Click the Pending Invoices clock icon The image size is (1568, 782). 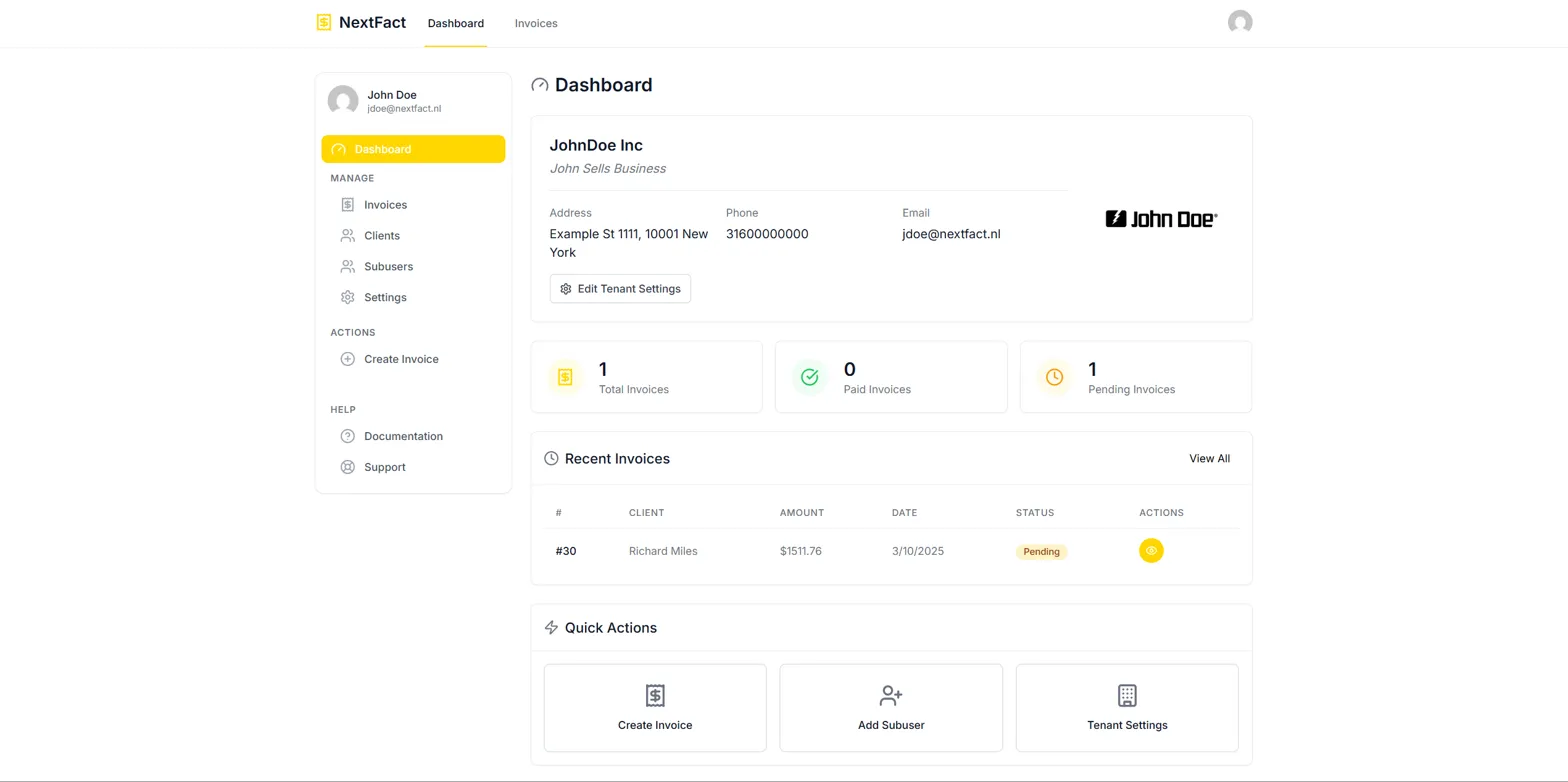coord(1054,377)
